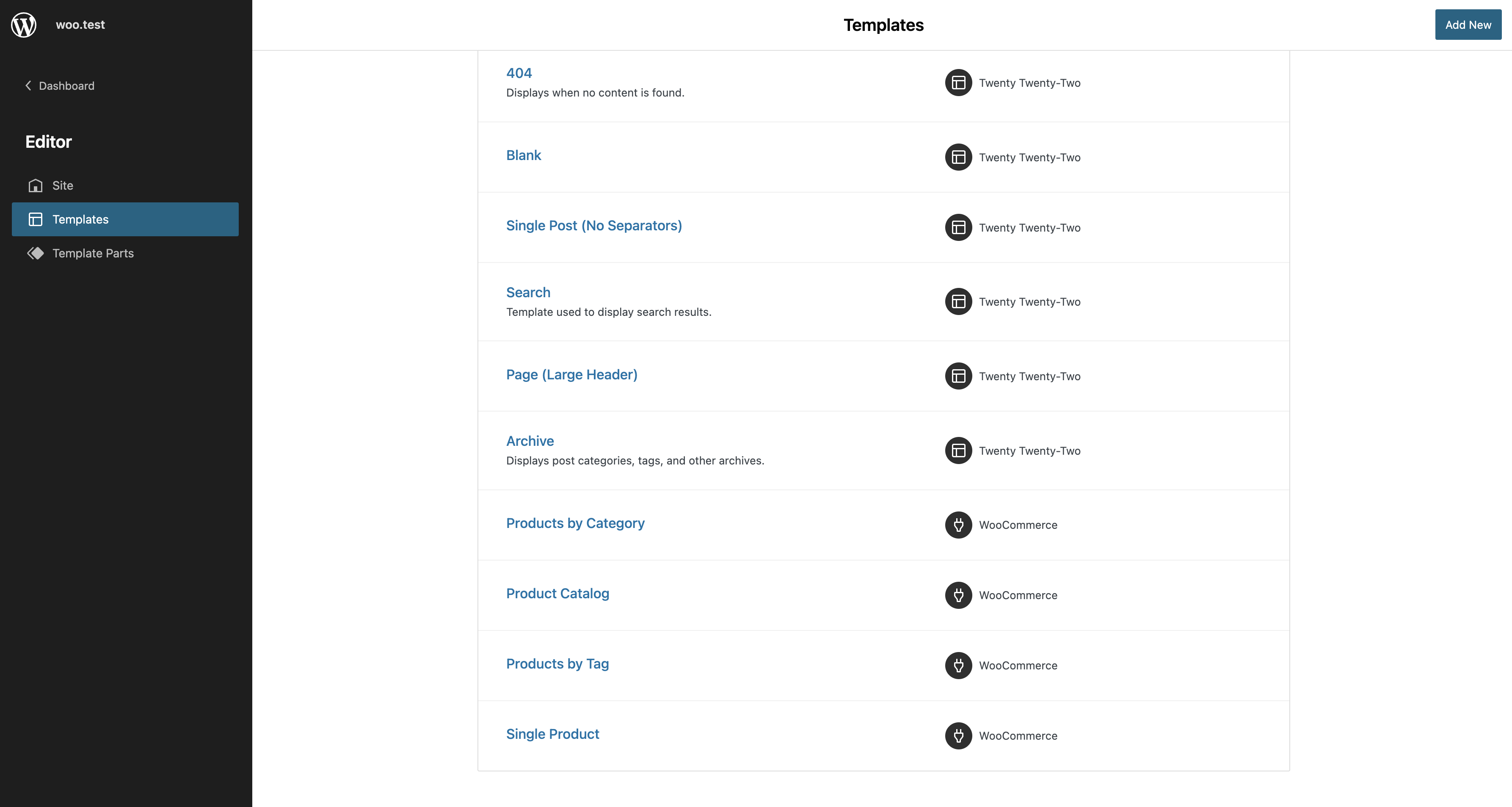Viewport: 1512px width, 807px height.
Task: Open Single Post (No Separators) template
Action: (x=594, y=225)
